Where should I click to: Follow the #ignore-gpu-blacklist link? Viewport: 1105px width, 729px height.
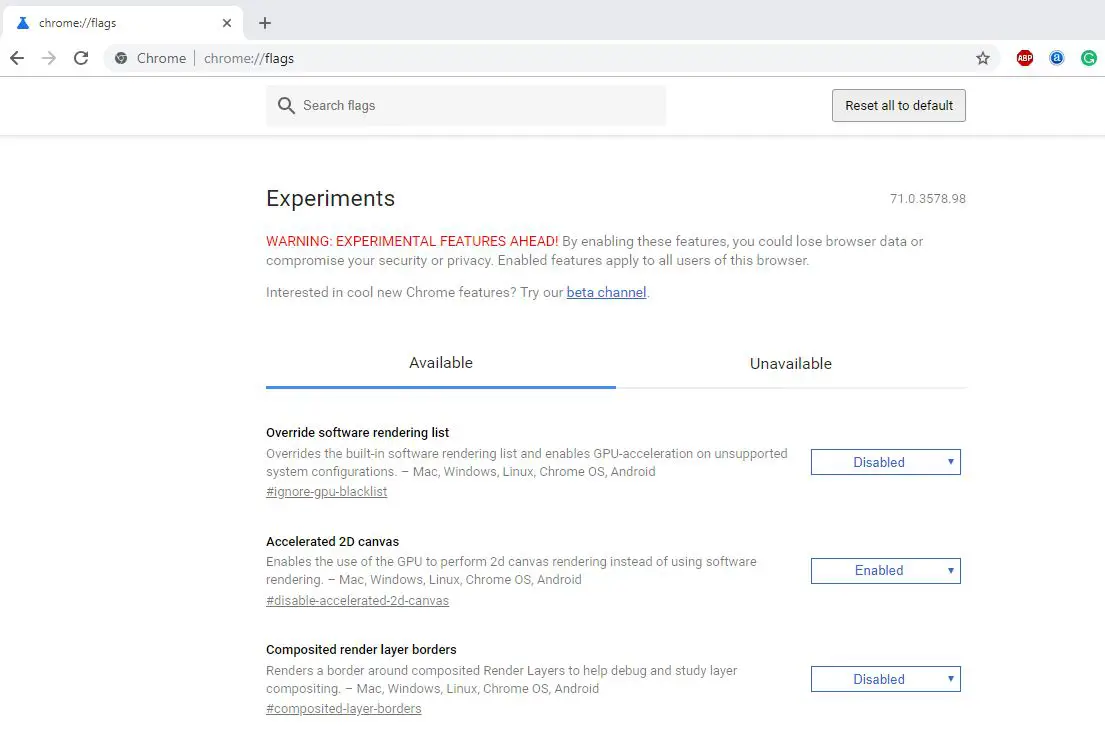point(326,491)
